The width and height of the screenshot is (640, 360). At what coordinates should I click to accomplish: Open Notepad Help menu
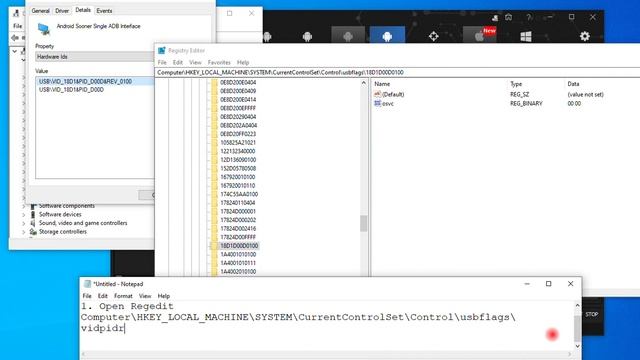[x=164, y=296]
